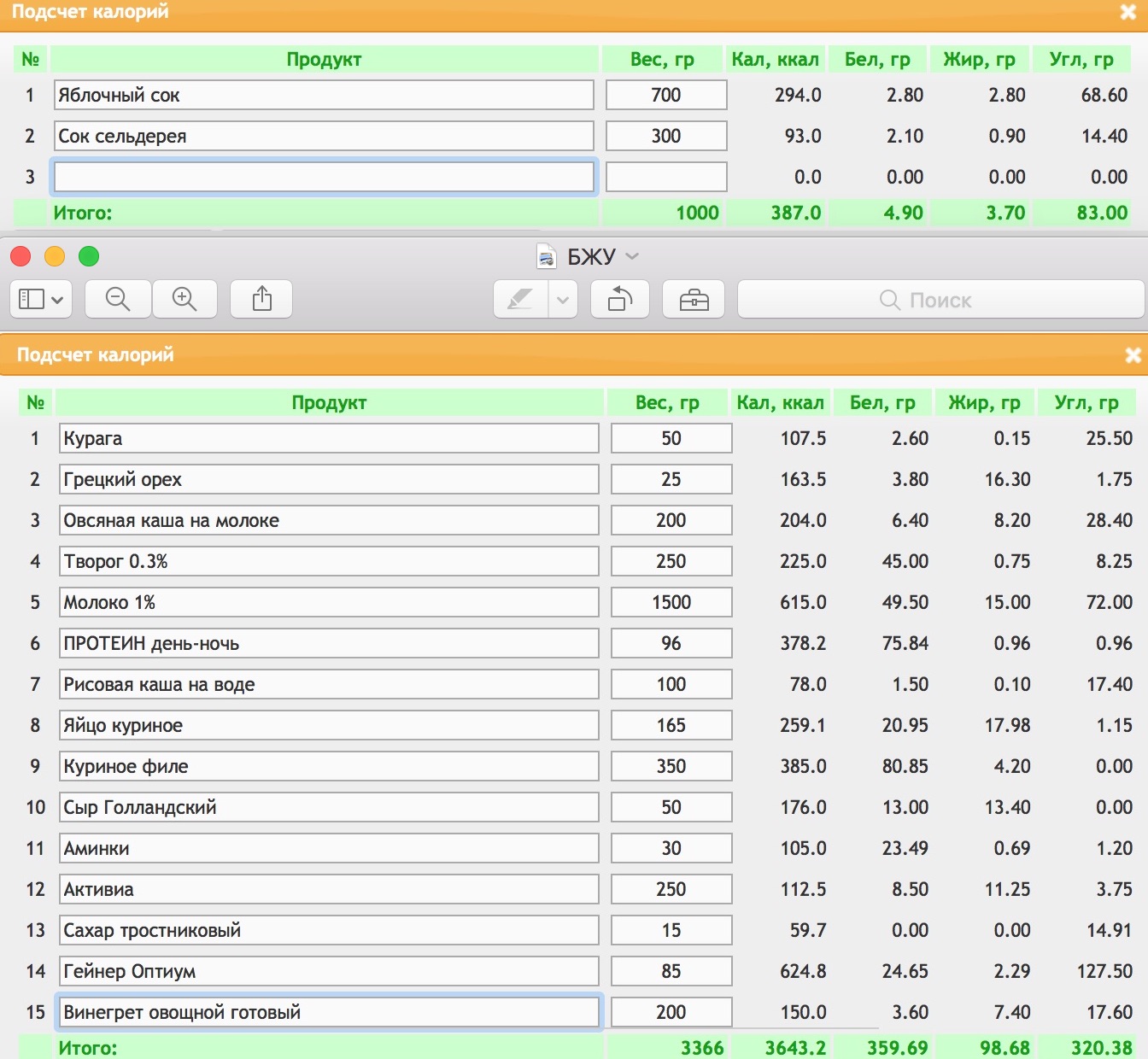Image resolution: width=1148 pixels, height=1059 pixels.
Task: Click the Продукт column header in lower table
Action: click(329, 403)
